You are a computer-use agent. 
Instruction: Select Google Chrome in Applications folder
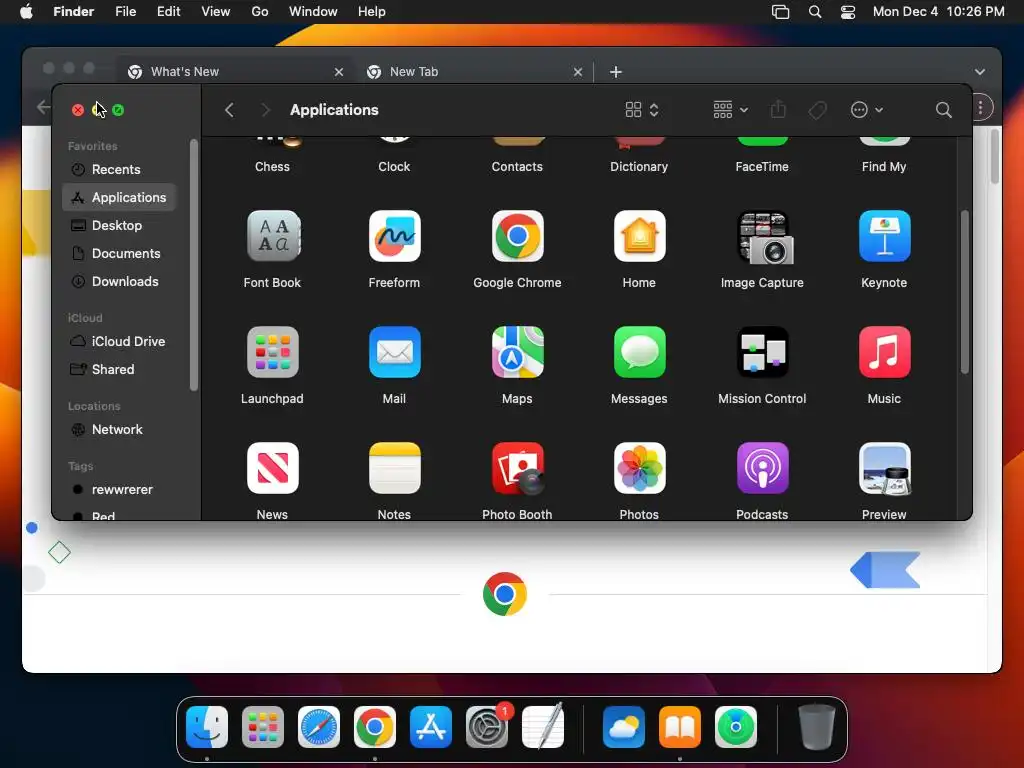point(517,236)
